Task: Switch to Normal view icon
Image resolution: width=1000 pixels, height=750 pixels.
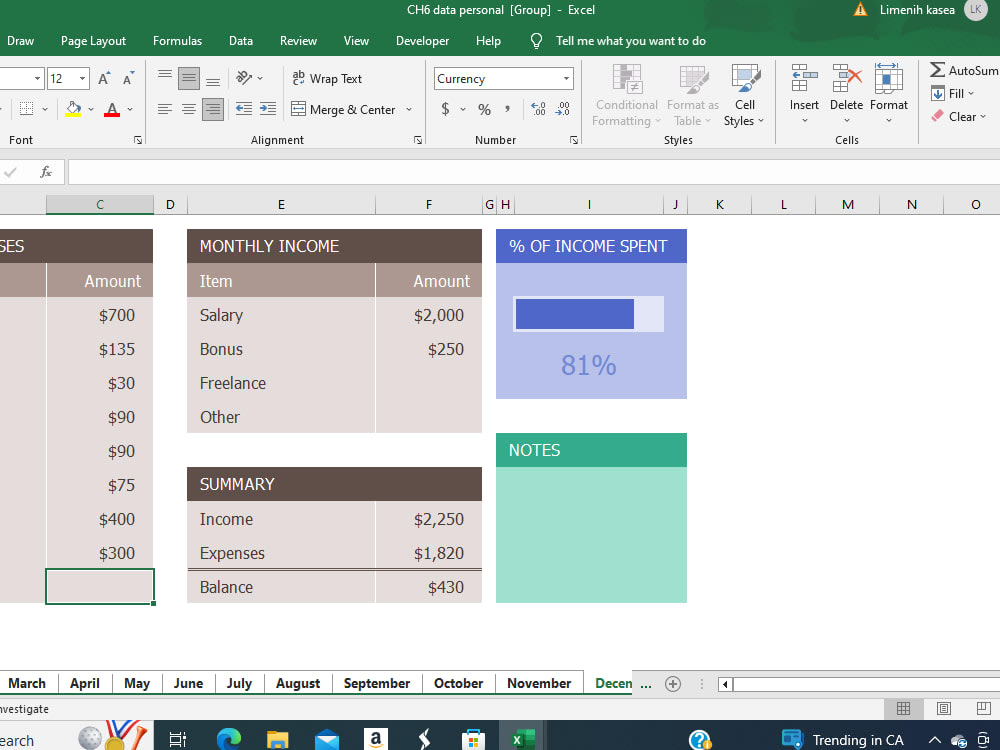Action: pos(903,708)
